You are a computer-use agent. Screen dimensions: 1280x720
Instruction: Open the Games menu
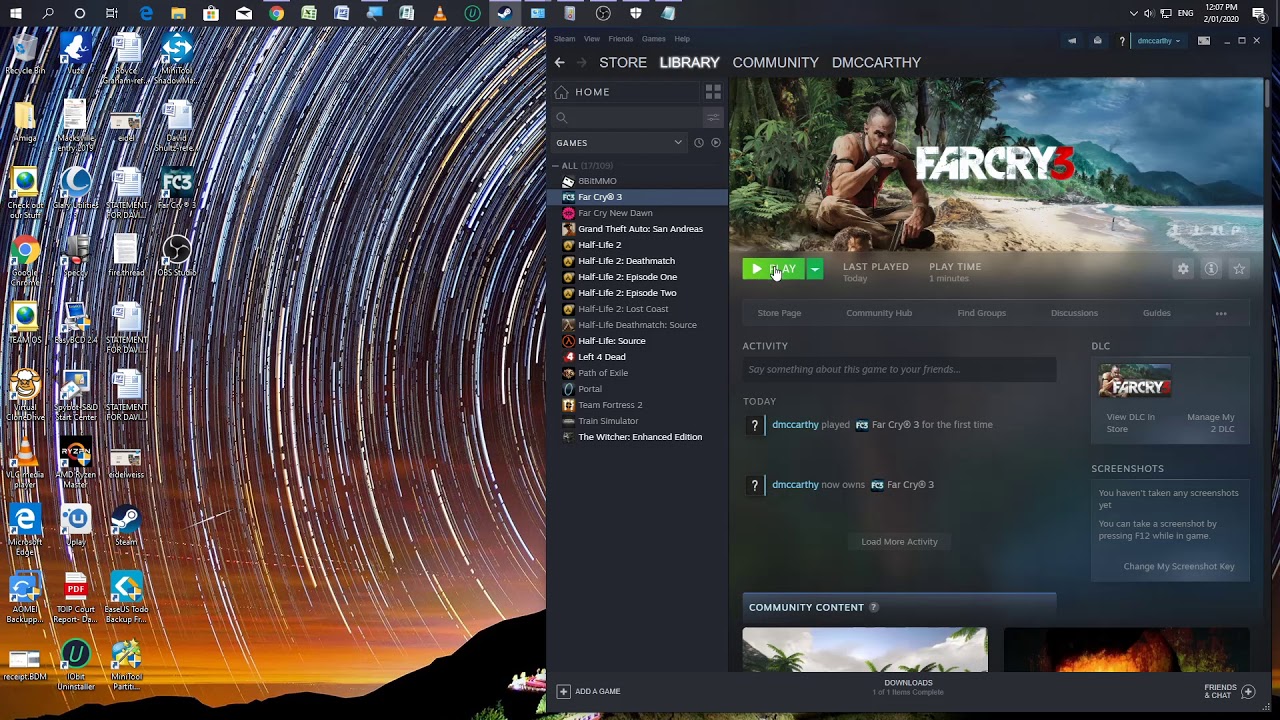coord(654,39)
